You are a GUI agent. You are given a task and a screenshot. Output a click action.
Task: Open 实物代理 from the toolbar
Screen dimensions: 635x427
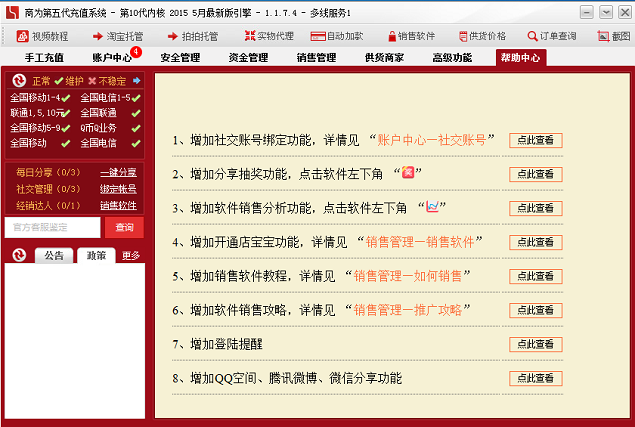click(x=248, y=35)
